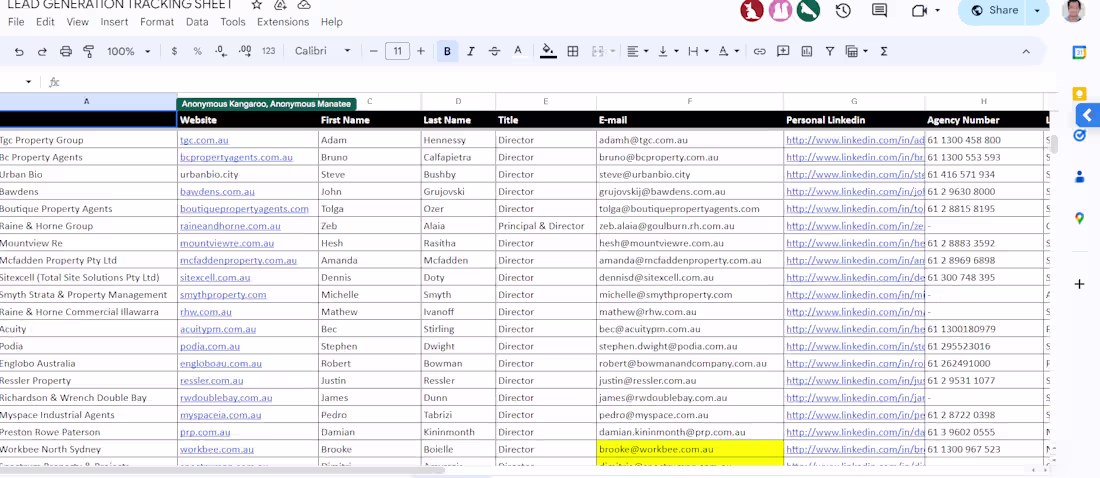Click the borders grid icon
Image resolution: width=1100 pixels, height=478 pixels.
click(573, 51)
